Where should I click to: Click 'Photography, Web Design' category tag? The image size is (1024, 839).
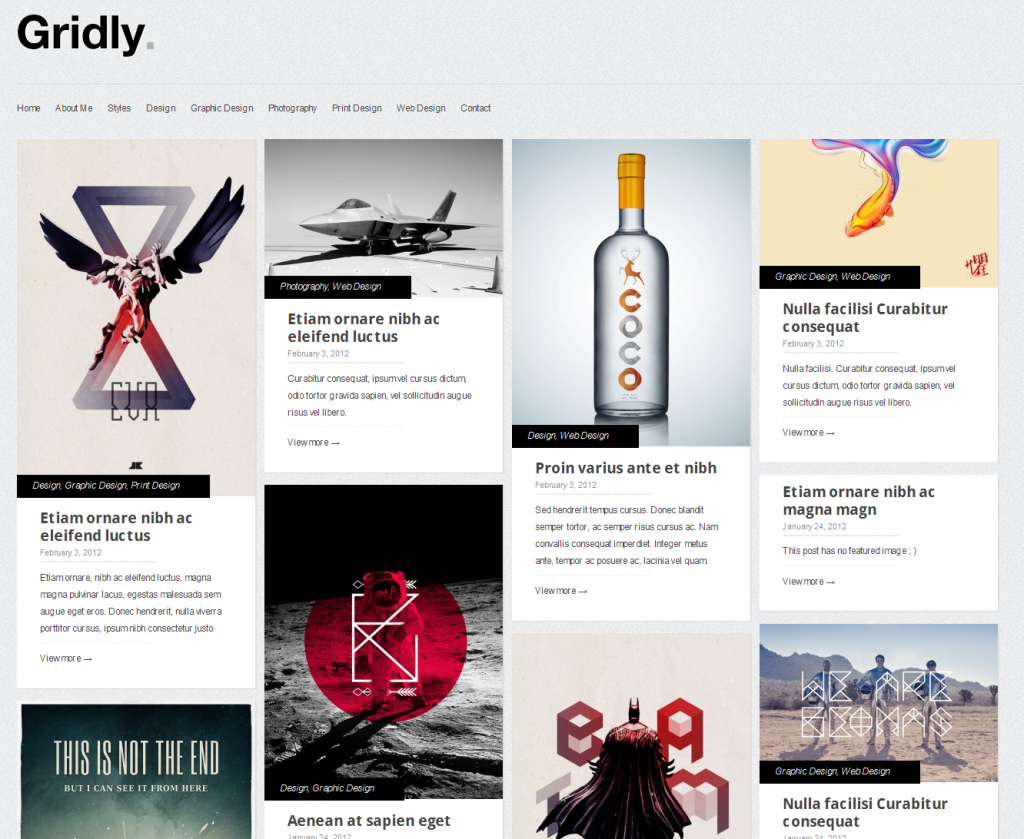[x=330, y=287]
